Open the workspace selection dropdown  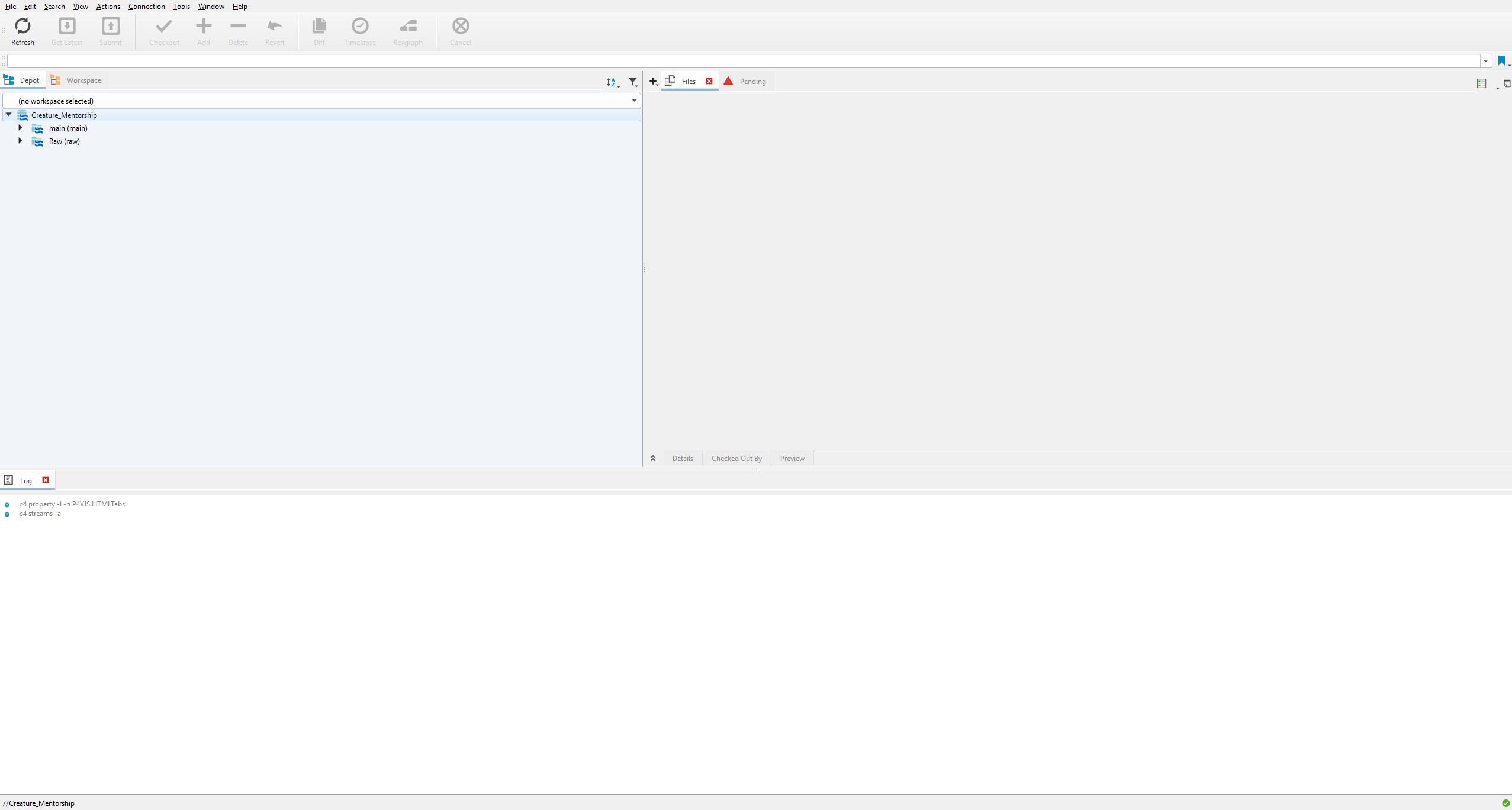[x=633, y=101]
